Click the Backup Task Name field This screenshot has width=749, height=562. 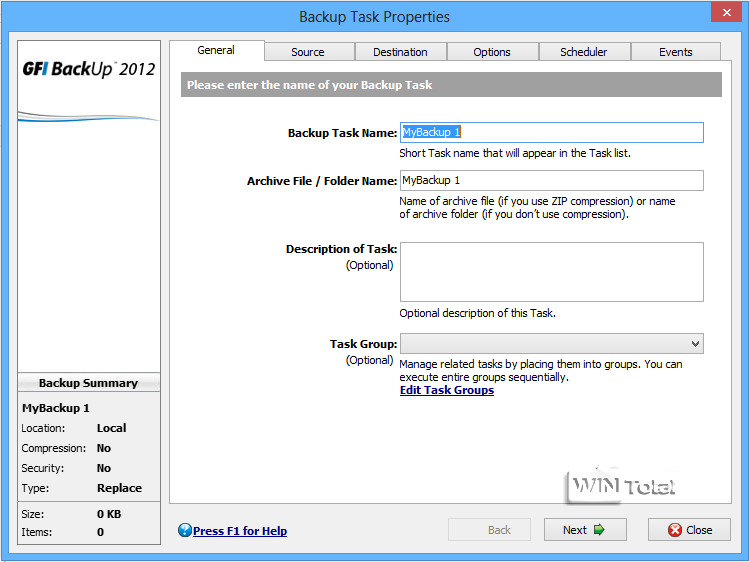pyautogui.click(x=552, y=132)
